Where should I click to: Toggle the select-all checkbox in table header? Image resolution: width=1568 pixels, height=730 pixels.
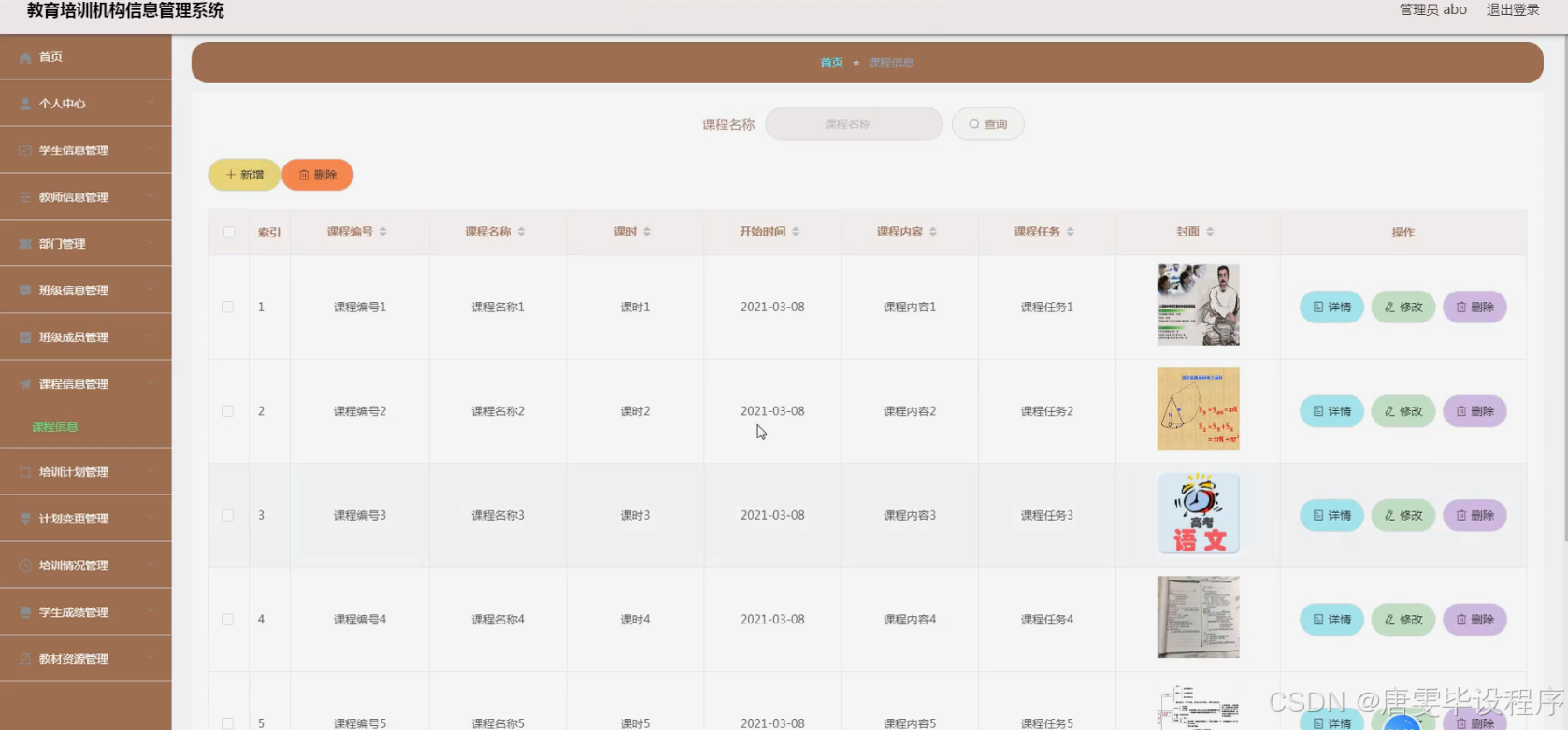[x=229, y=232]
